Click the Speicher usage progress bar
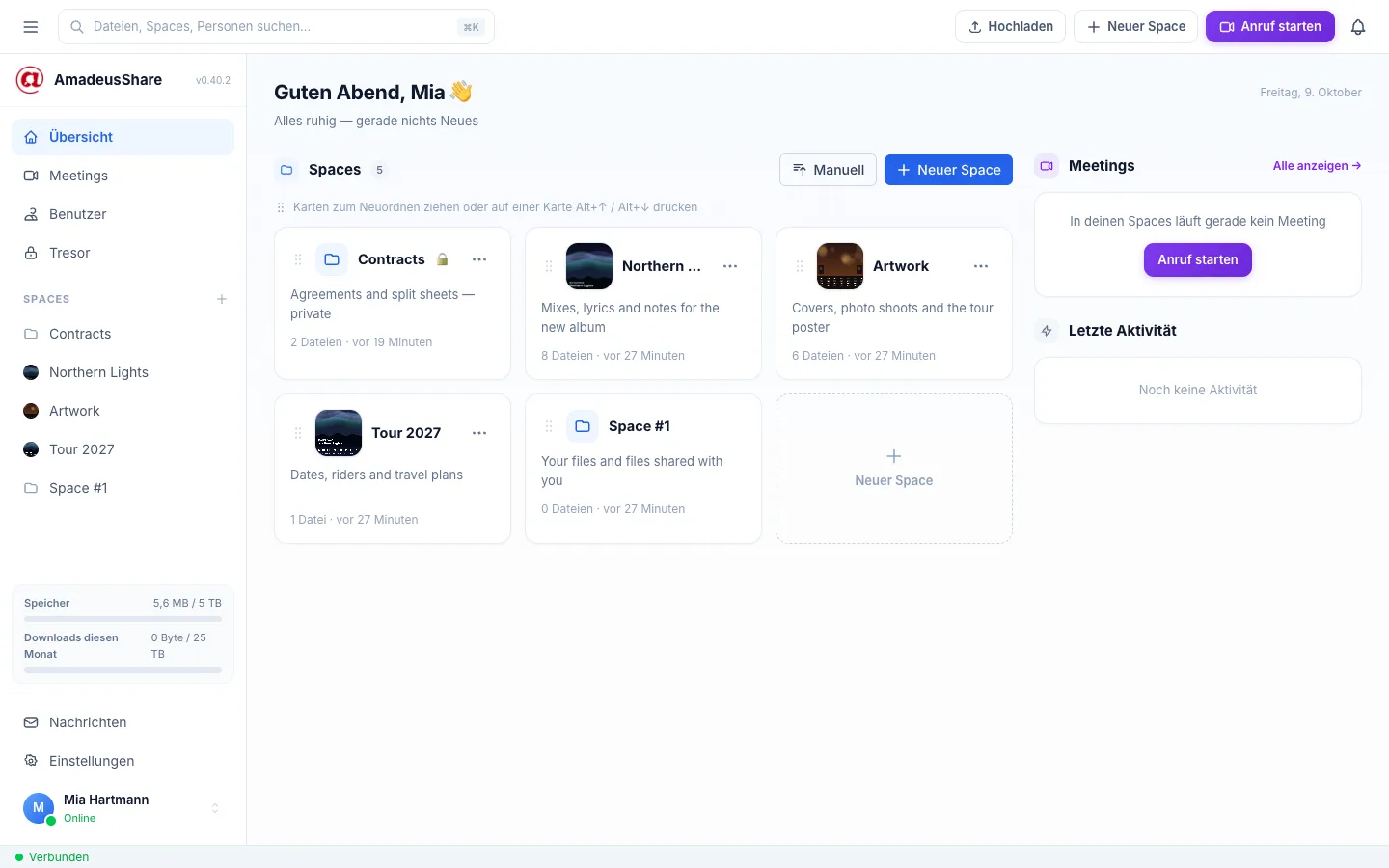Image resolution: width=1389 pixels, height=868 pixels. click(123, 619)
